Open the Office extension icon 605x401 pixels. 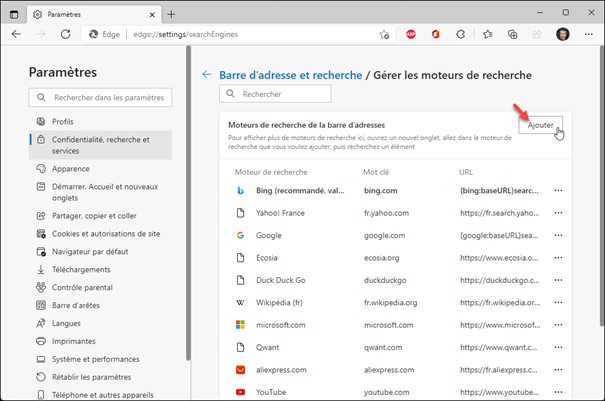[436, 33]
